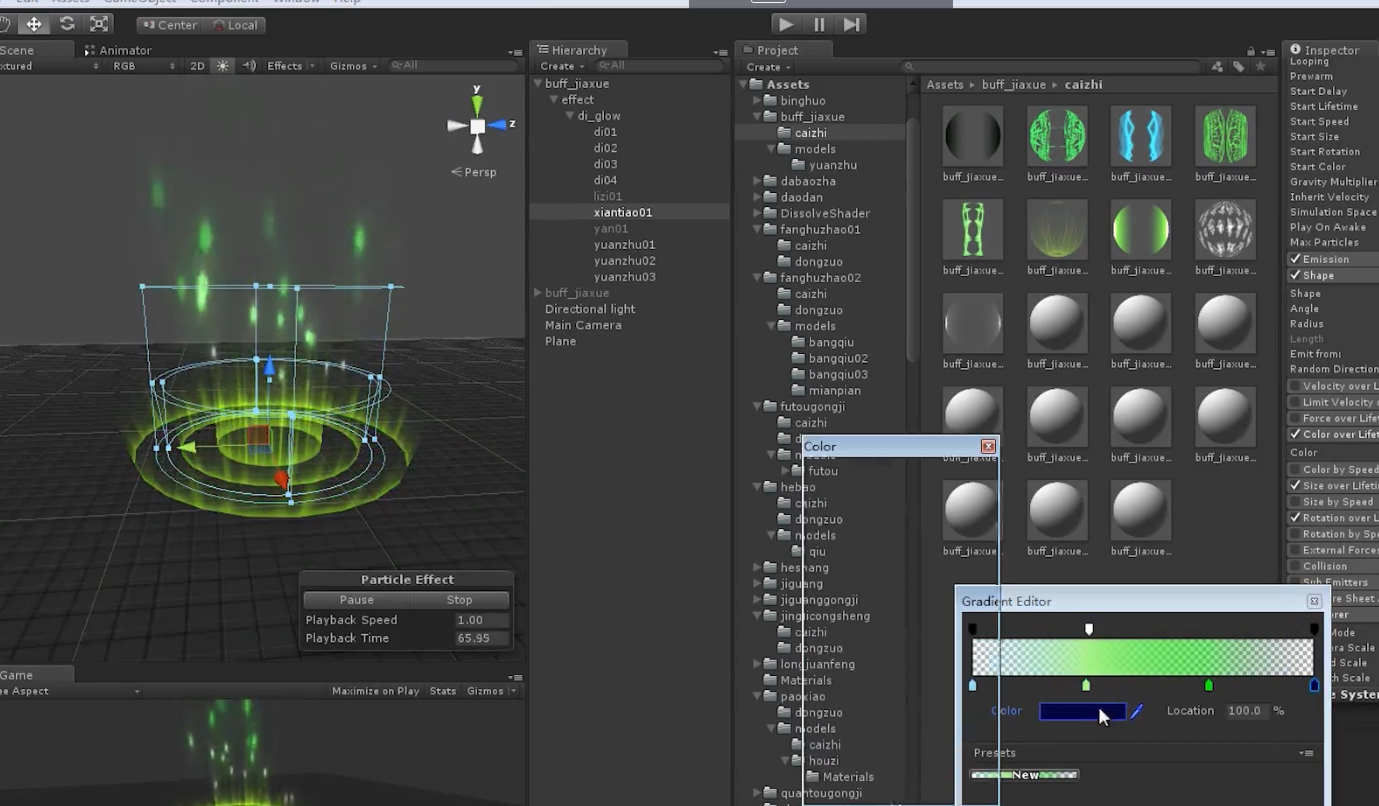The width and height of the screenshot is (1379, 806).
Task: Click Stats button in Game view
Action: tap(442, 691)
